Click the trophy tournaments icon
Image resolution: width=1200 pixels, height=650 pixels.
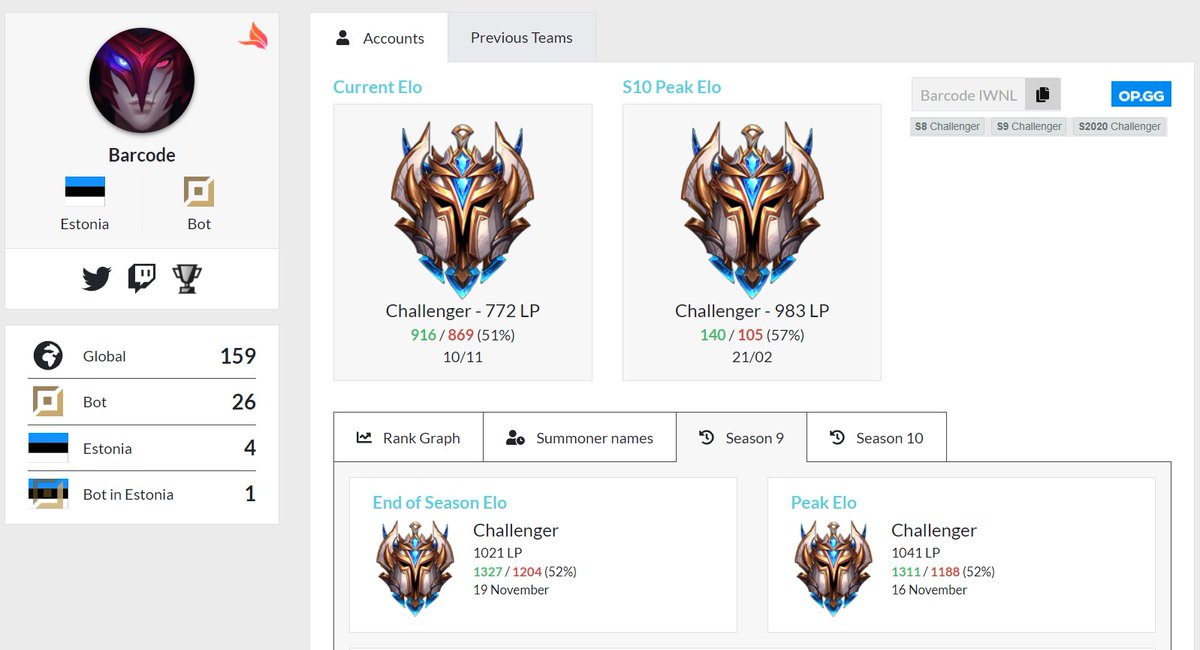coord(187,278)
